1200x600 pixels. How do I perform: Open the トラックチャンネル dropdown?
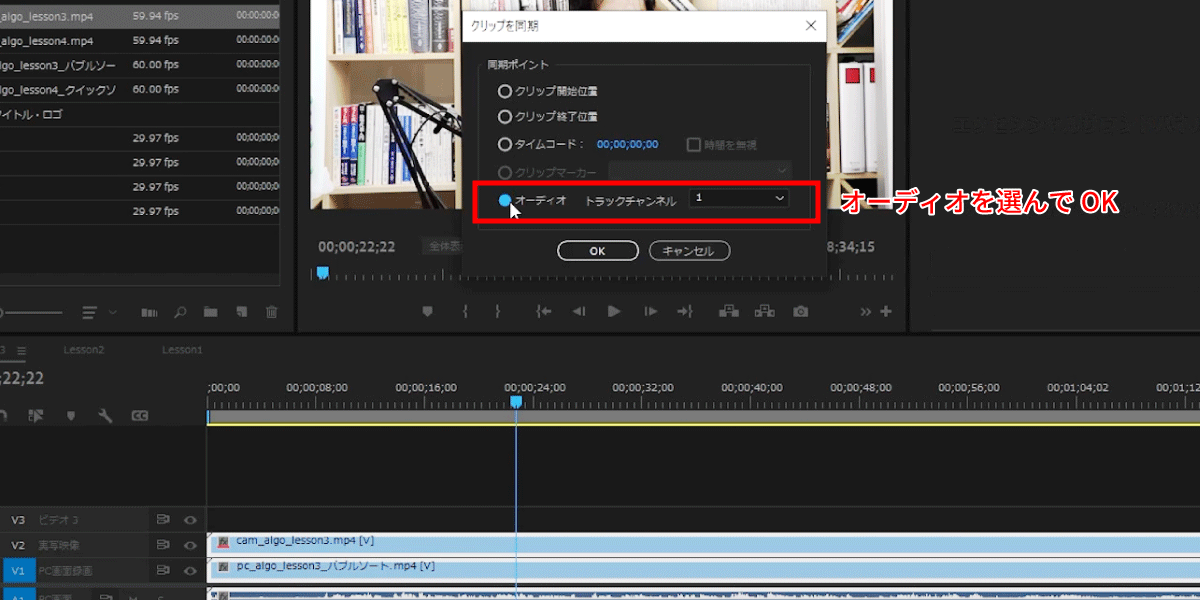(739, 199)
